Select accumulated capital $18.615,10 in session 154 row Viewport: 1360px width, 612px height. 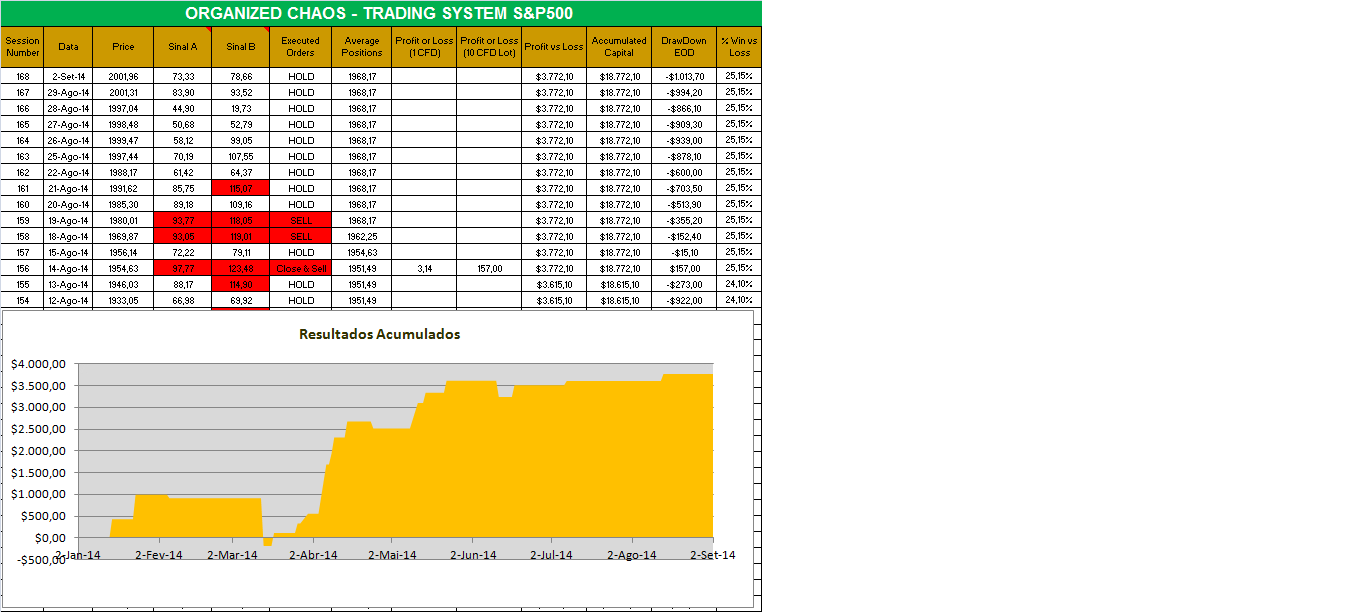(619, 300)
